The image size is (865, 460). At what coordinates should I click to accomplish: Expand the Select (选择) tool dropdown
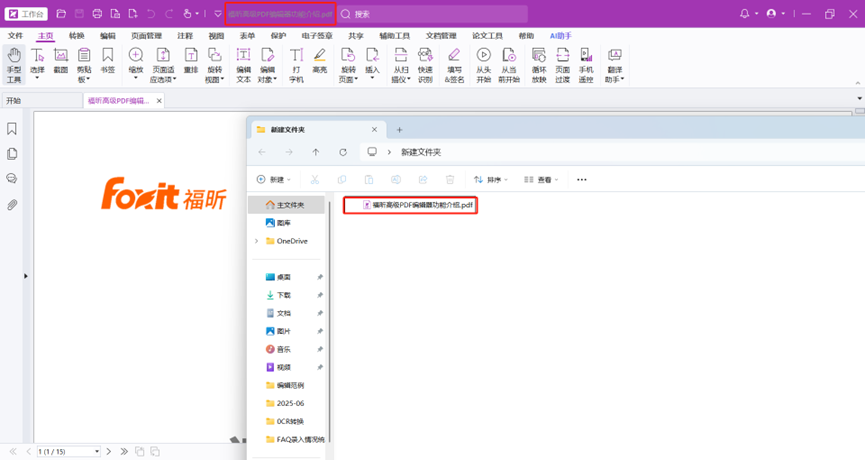[x=37, y=78]
